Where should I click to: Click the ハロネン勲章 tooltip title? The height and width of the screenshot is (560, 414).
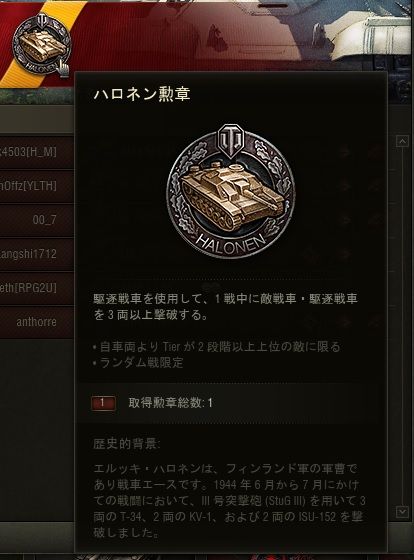click(x=142, y=94)
